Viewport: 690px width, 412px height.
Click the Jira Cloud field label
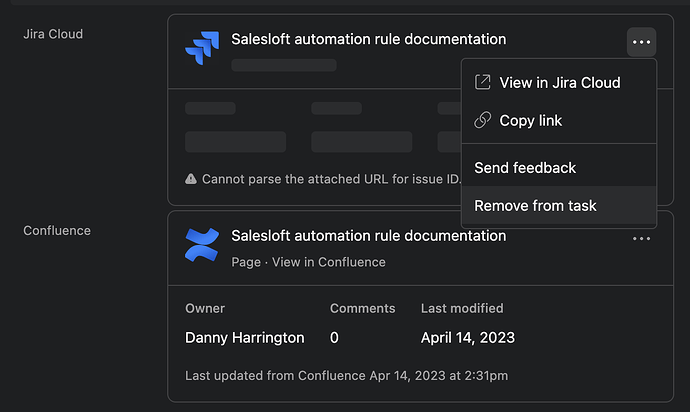coord(53,34)
